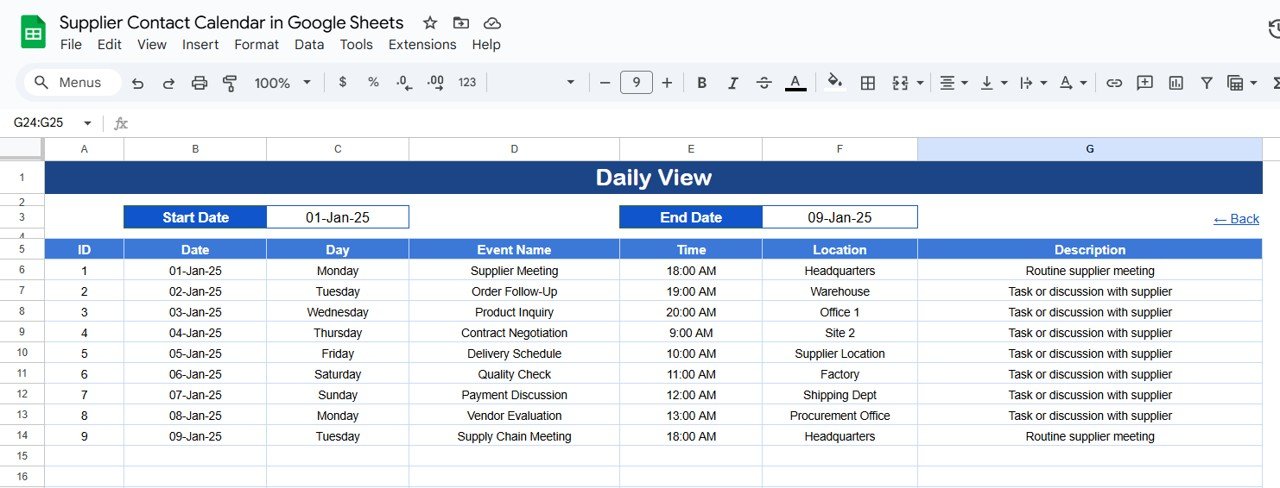The image size is (1280, 488).
Task: Open the 100% zoom dropdown
Action: click(282, 83)
